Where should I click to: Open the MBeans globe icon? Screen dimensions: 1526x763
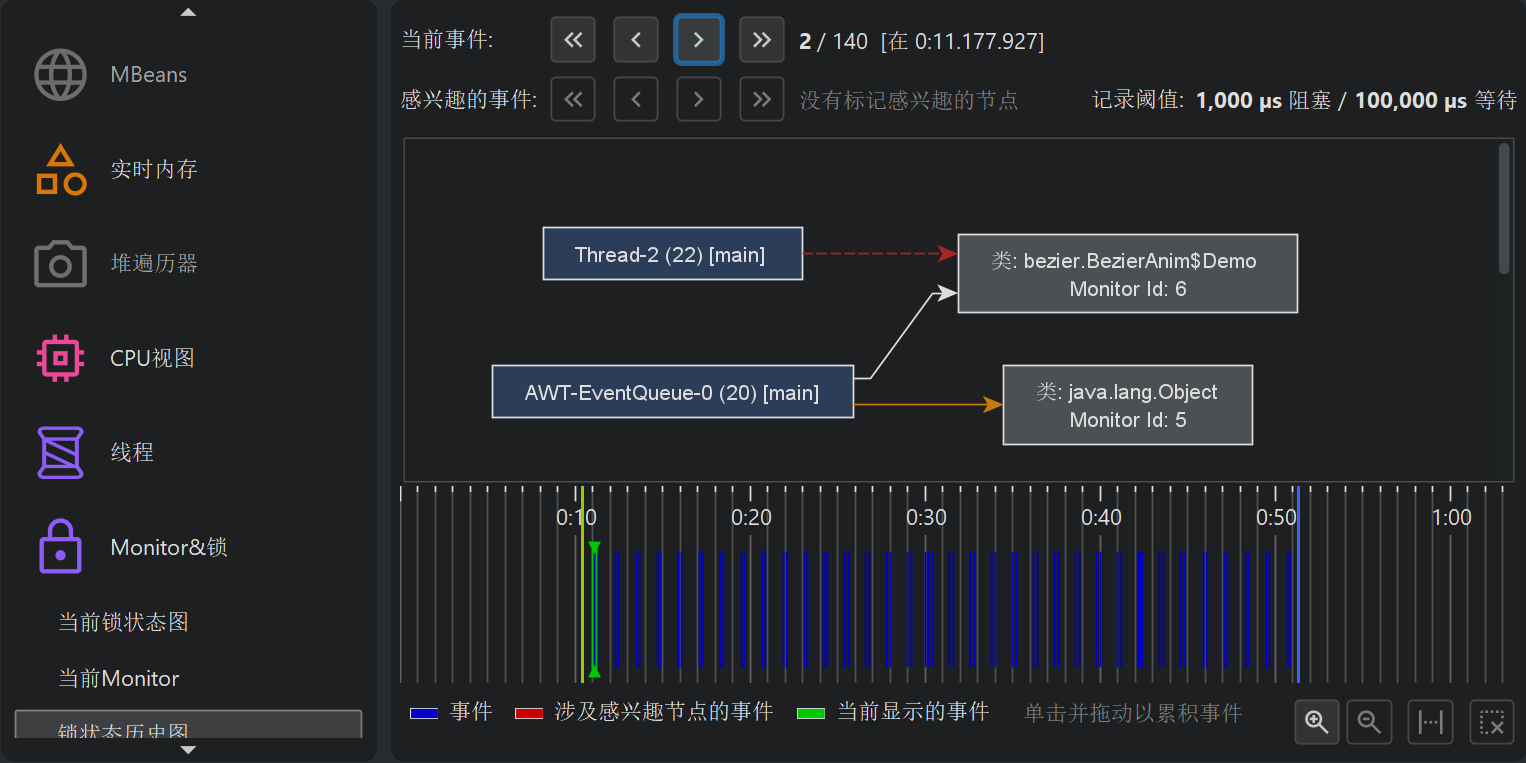60,75
